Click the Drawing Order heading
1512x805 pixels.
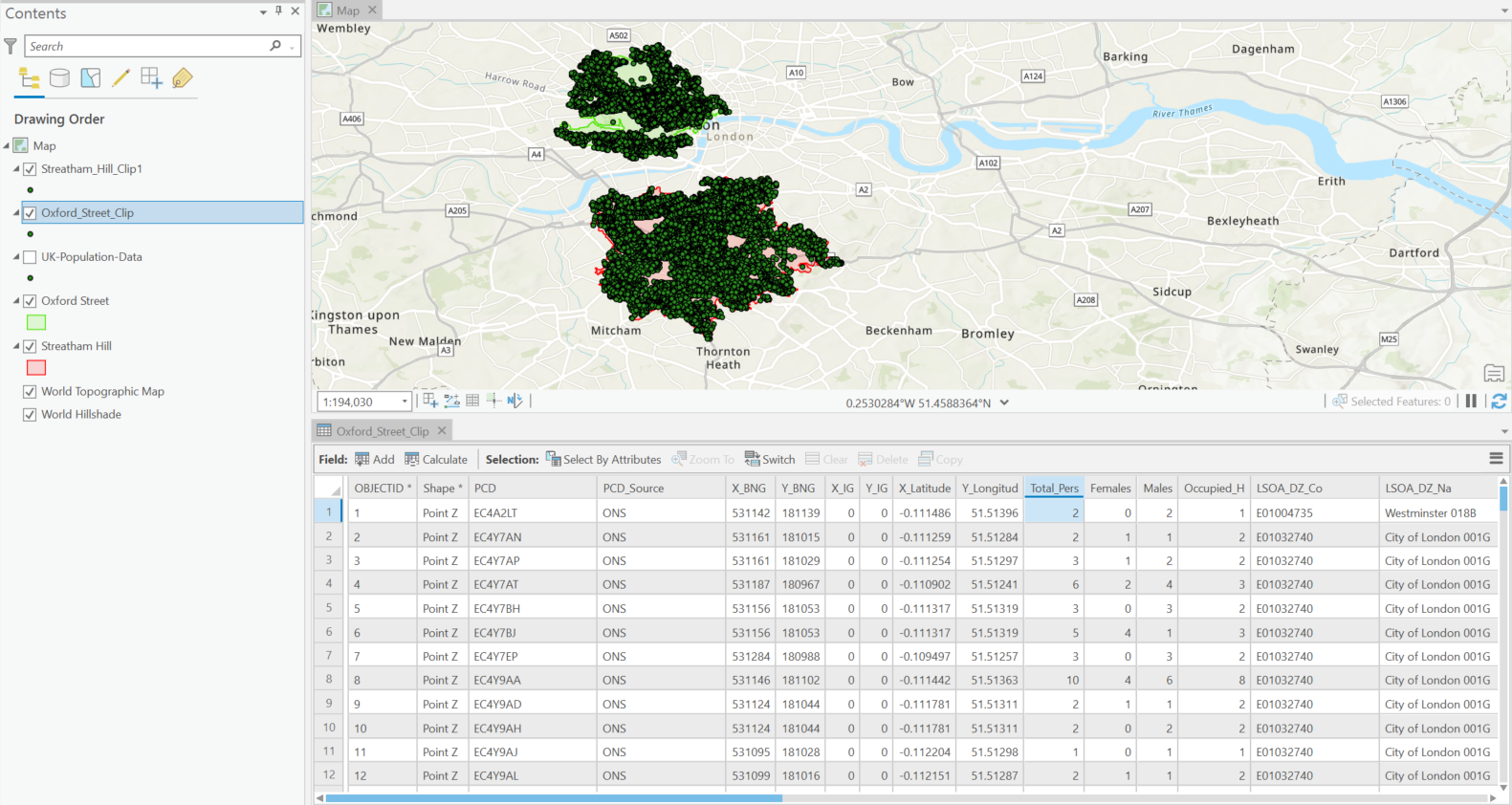click(59, 120)
